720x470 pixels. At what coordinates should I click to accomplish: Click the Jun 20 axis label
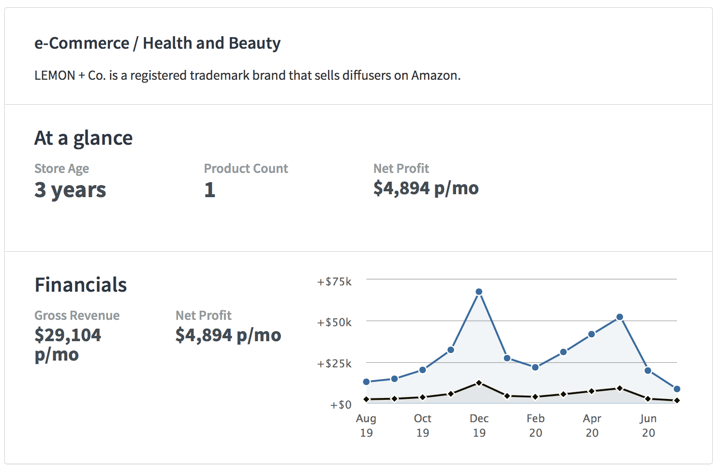648,426
